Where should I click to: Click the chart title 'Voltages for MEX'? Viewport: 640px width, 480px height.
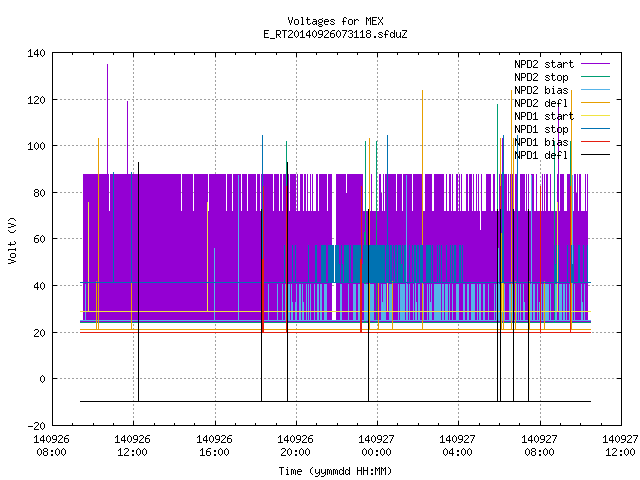click(x=335, y=21)
